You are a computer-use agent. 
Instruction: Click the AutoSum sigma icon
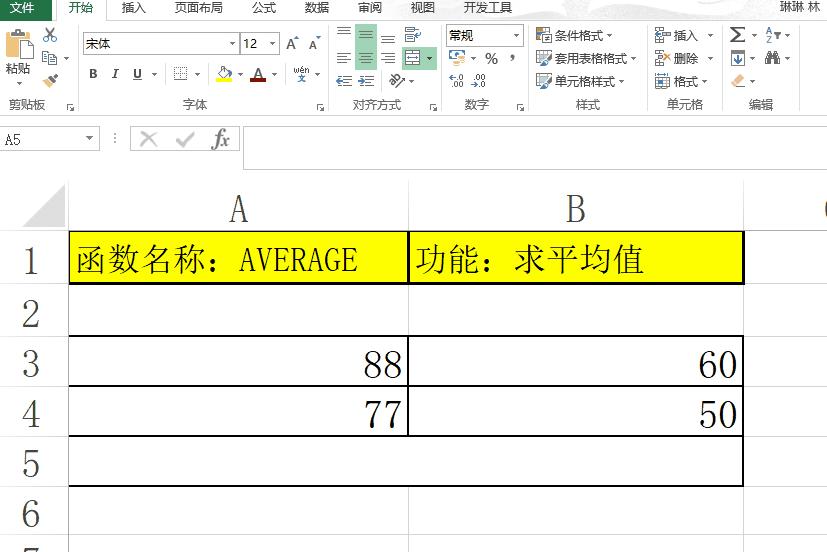(x=737, y=35)
